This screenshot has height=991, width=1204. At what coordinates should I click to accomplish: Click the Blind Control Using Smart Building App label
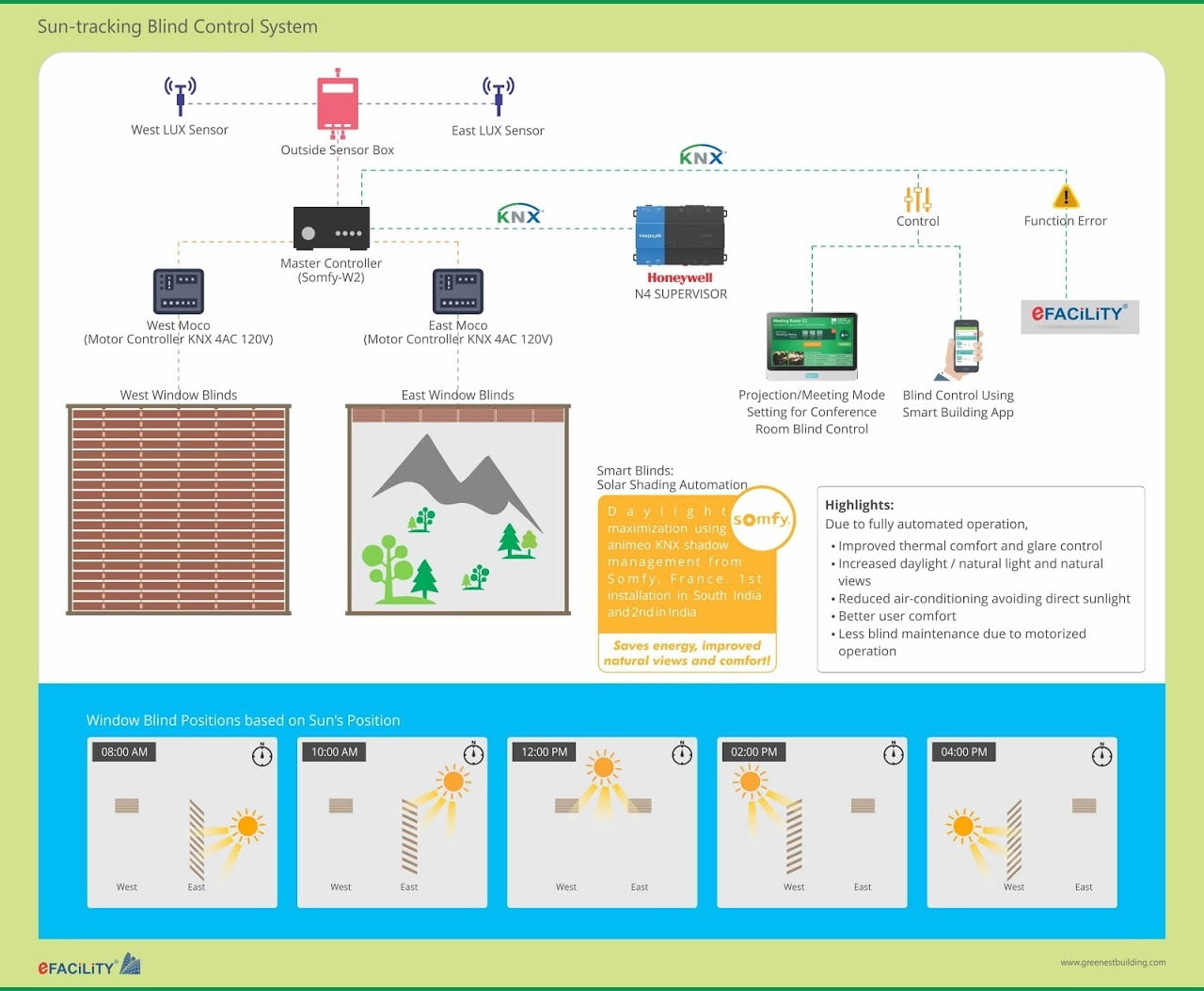(958, 403)
